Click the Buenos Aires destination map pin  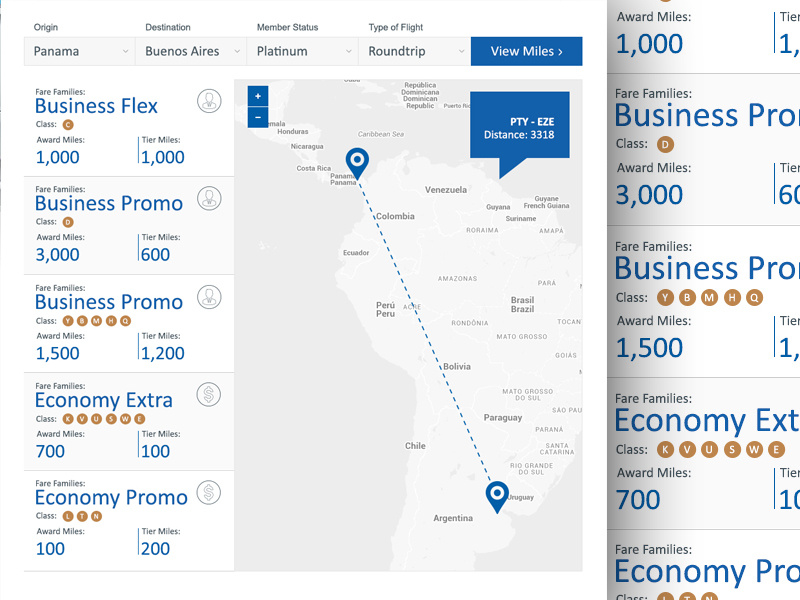coord(497,495)
